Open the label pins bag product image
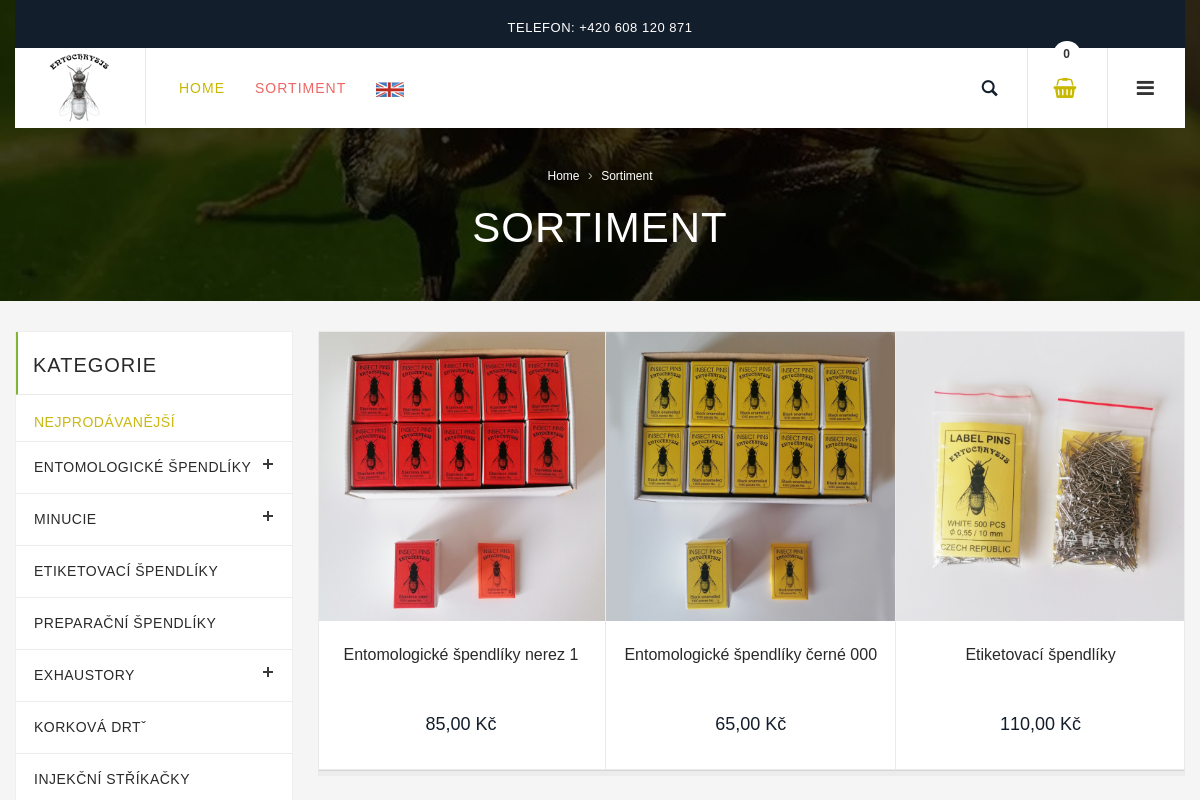The height and width of the screenshot is (800, 1200). pos(1040,476)
